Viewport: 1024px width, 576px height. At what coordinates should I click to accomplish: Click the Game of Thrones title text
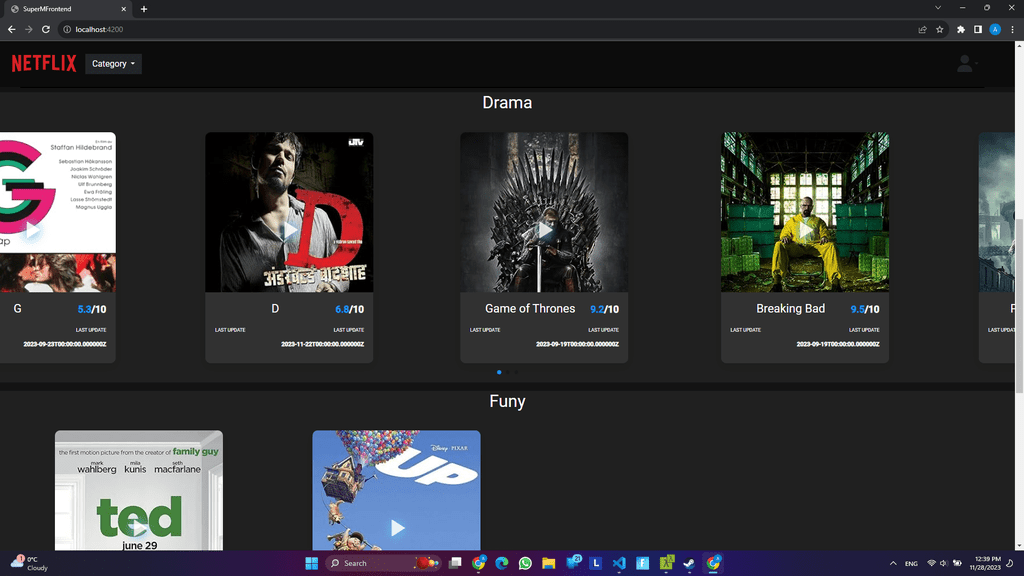[530, 308]
